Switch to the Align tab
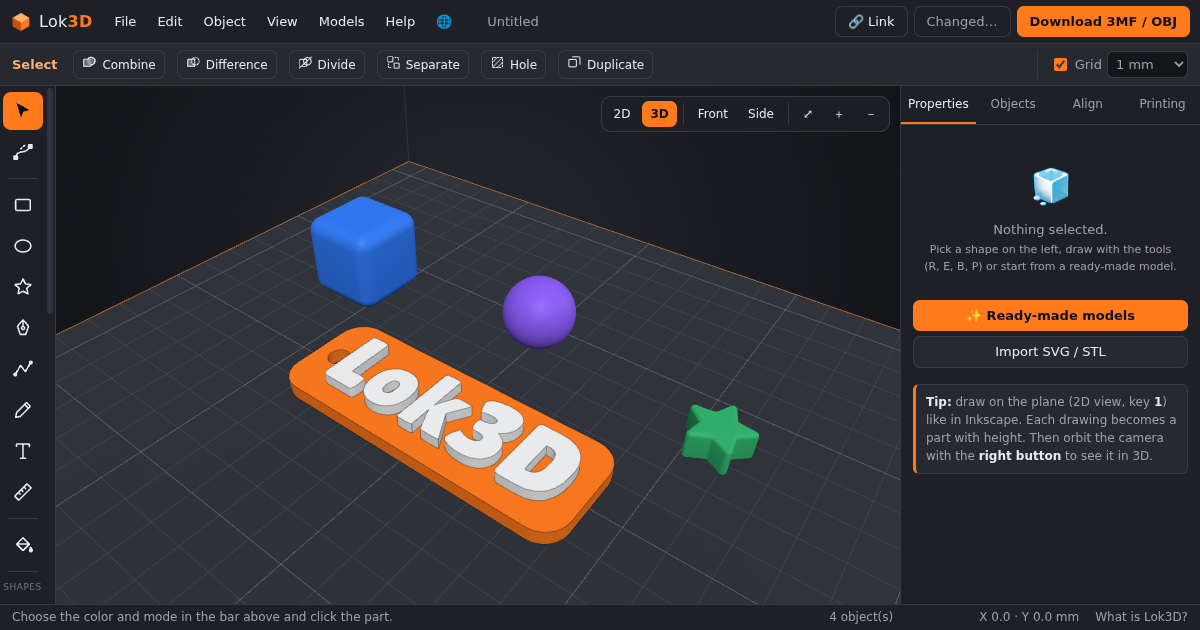The image size is (1200, 630). point(1087,104)
